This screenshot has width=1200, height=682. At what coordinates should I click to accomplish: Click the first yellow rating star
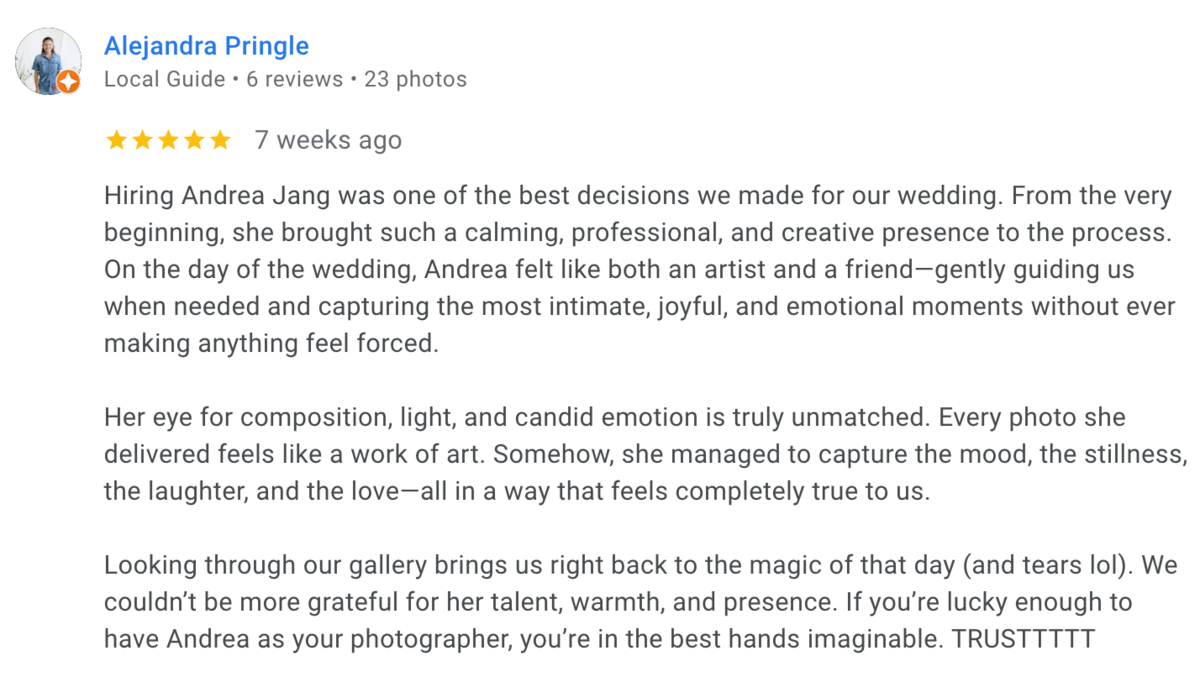click(116, 141)
